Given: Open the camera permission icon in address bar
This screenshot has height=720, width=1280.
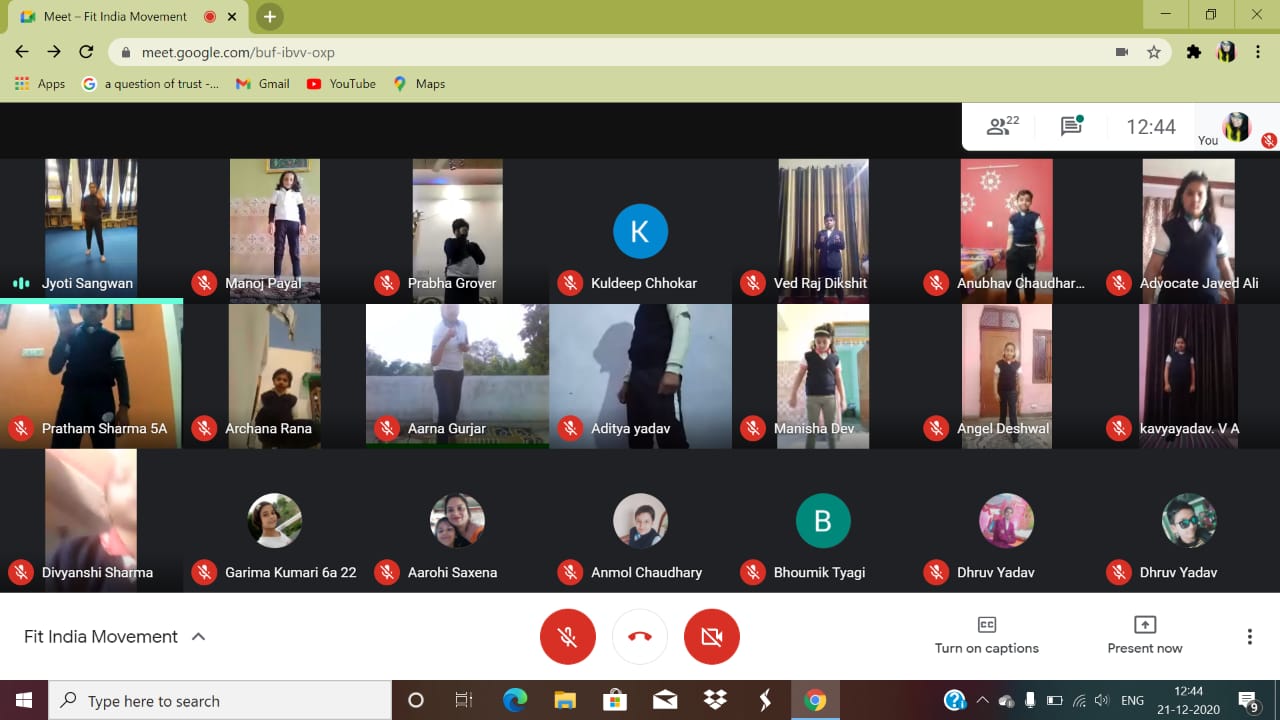Looking at the screenshot, I should pyautogui.click(x=1122, y=52).
